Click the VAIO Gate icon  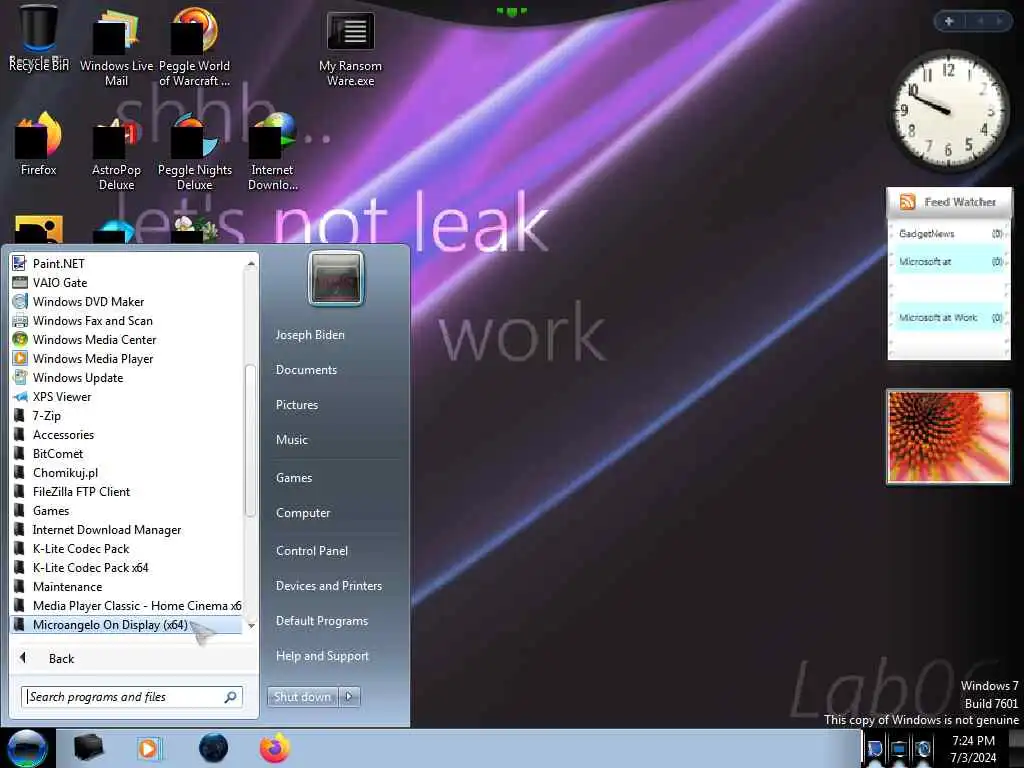20,282
